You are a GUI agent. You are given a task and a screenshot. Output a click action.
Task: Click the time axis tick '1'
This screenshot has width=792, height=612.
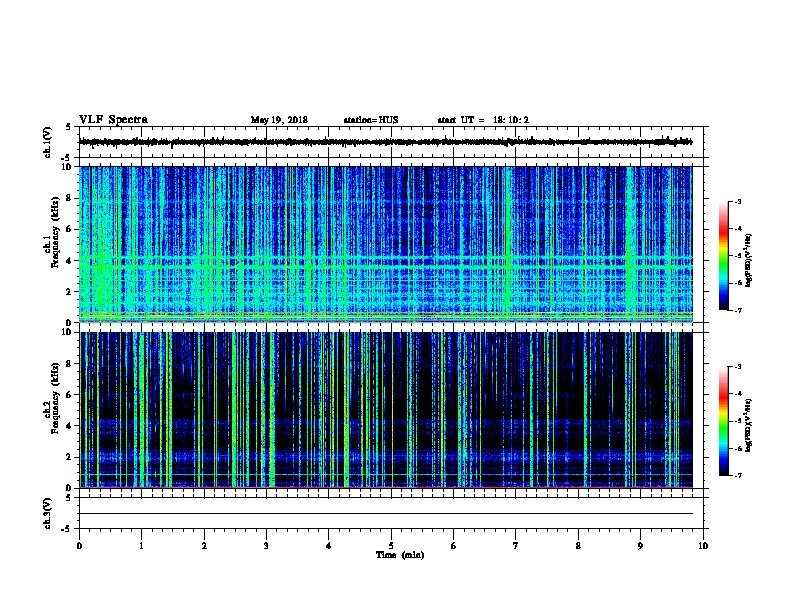(x=141, y=545)
